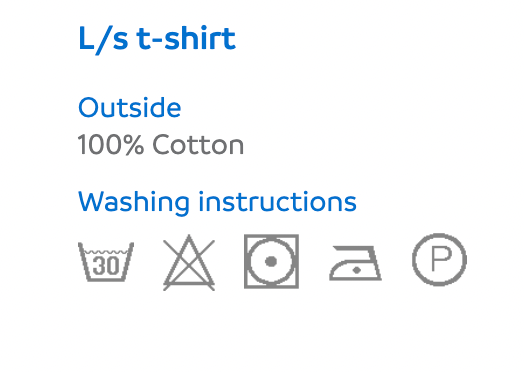Click the word t-shirt in the title
This screenshot has height=372, width=524.
pos(186,38)
